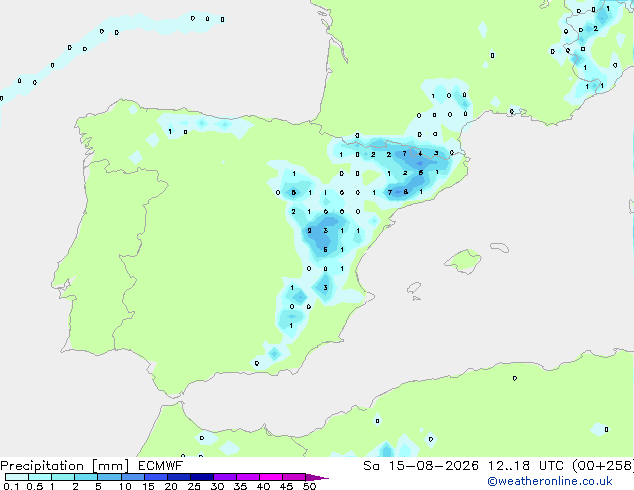
Task: Click the 45–50 mm legend color box
Action: click(x=294, y=477)
